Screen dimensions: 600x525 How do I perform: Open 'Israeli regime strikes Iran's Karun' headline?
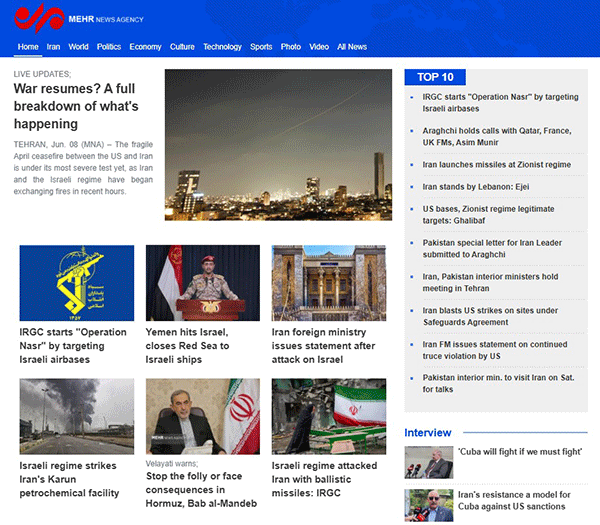click(x=69, y=479)
